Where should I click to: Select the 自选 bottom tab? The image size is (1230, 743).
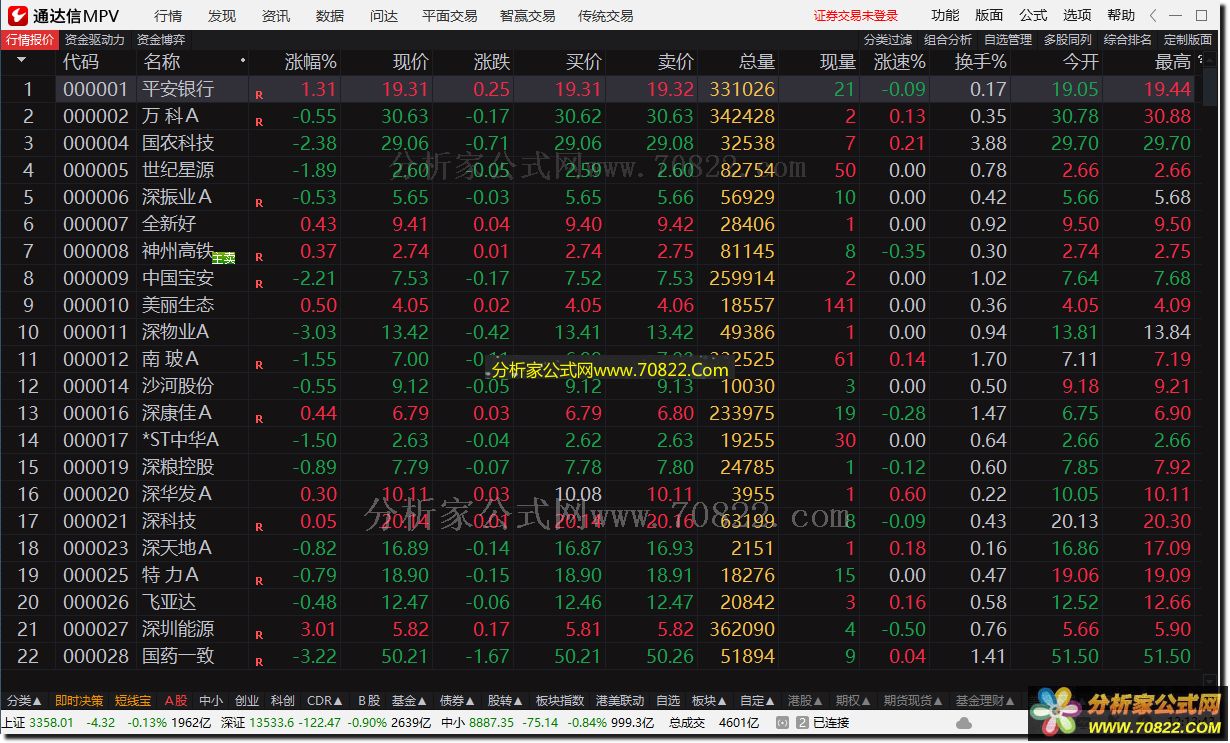point(668,701)
